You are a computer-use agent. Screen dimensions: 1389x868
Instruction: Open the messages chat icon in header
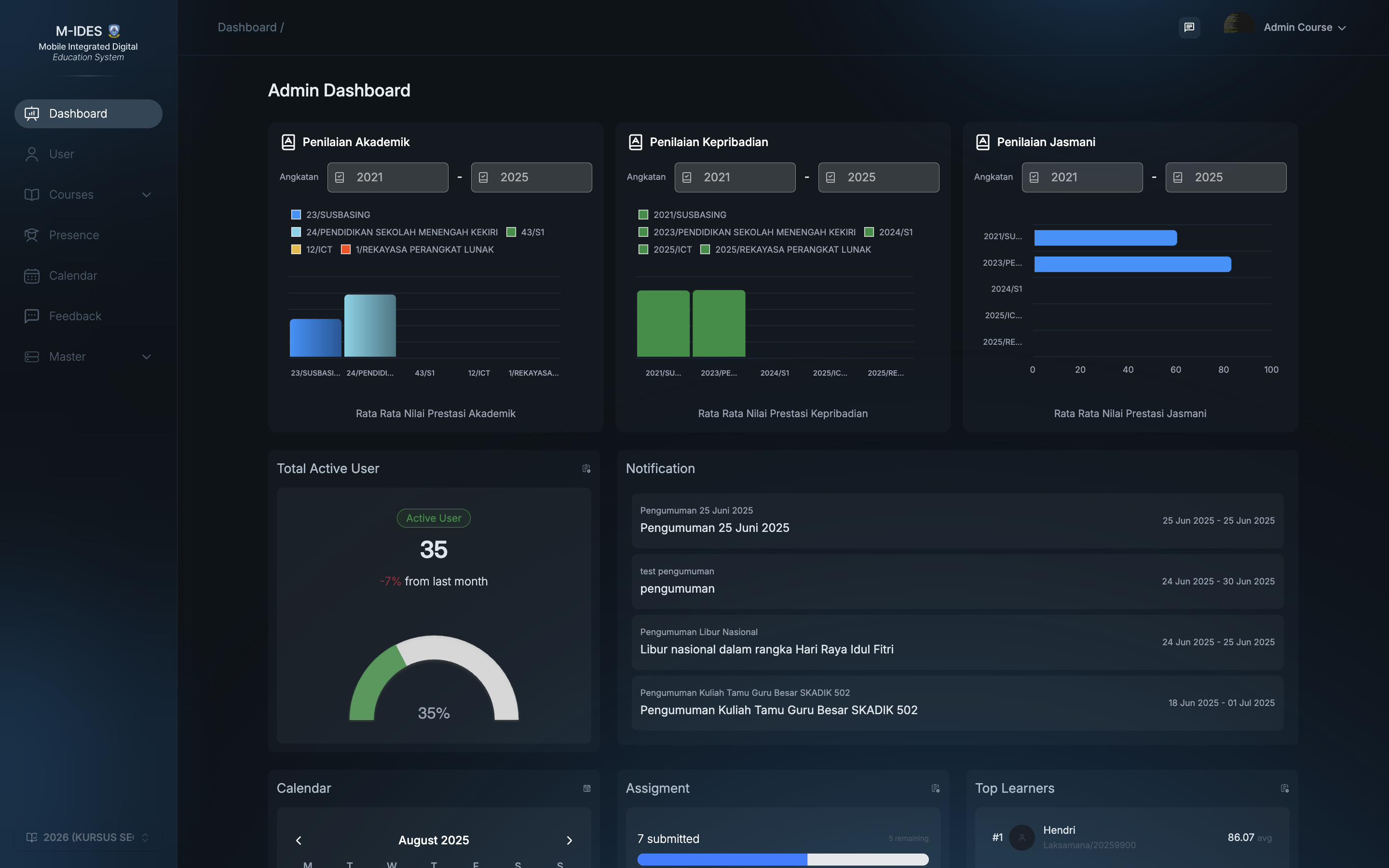point(1189,27)
